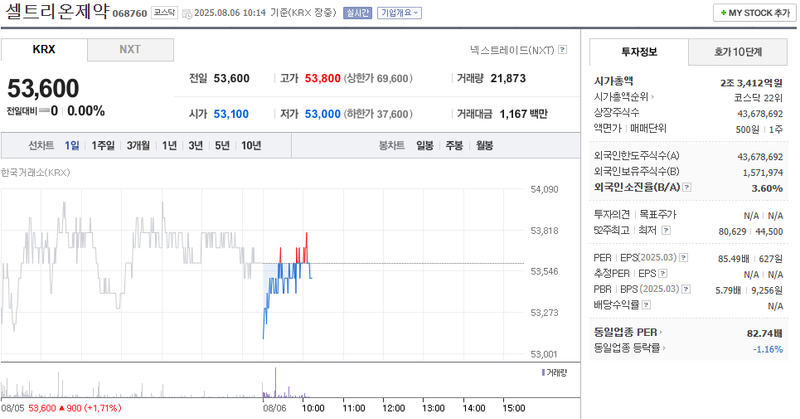The width and height of the screenshot is (800, 419).
Task: Click the 거래량 purple legend marker
Action: [x=543, y=373]
